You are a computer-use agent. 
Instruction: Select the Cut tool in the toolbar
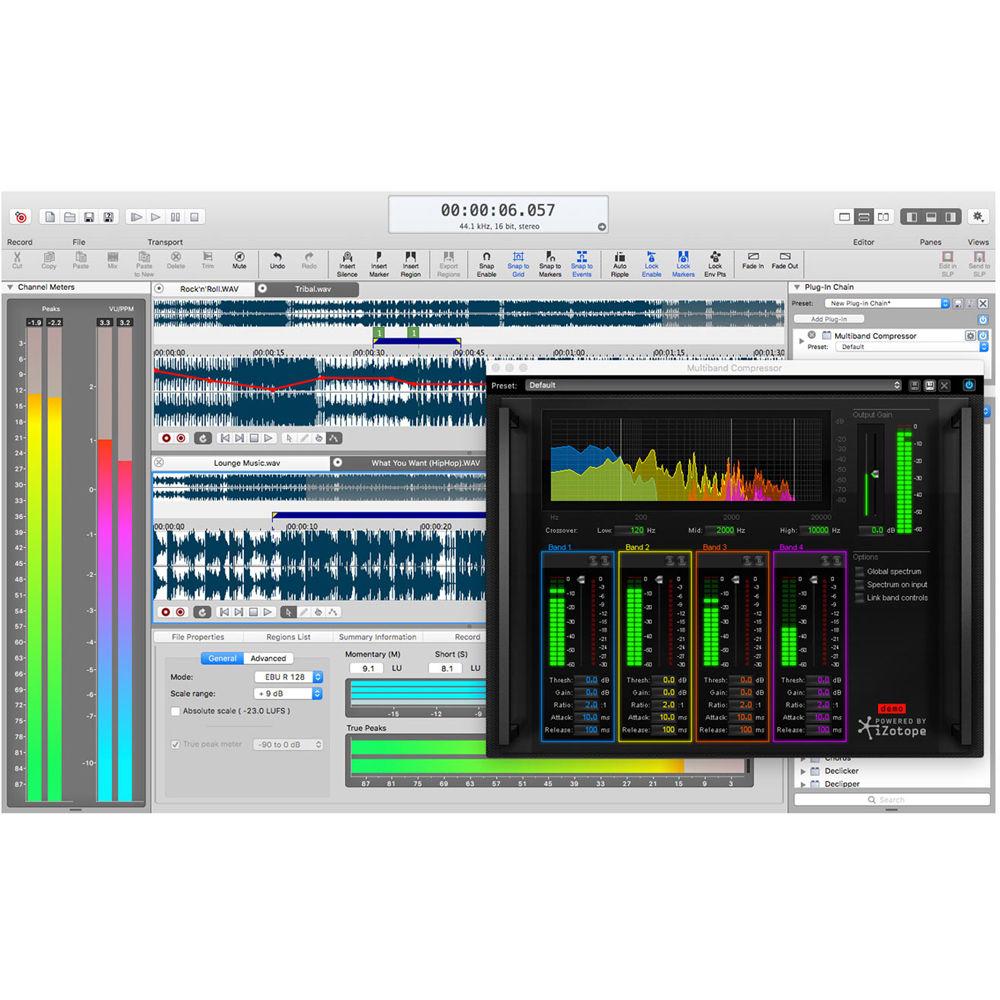coord(17,262)
